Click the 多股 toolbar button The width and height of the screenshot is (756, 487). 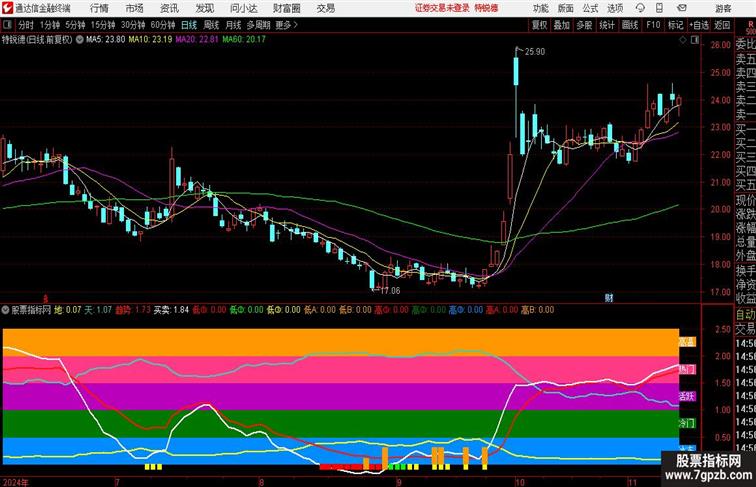(584, 25)
